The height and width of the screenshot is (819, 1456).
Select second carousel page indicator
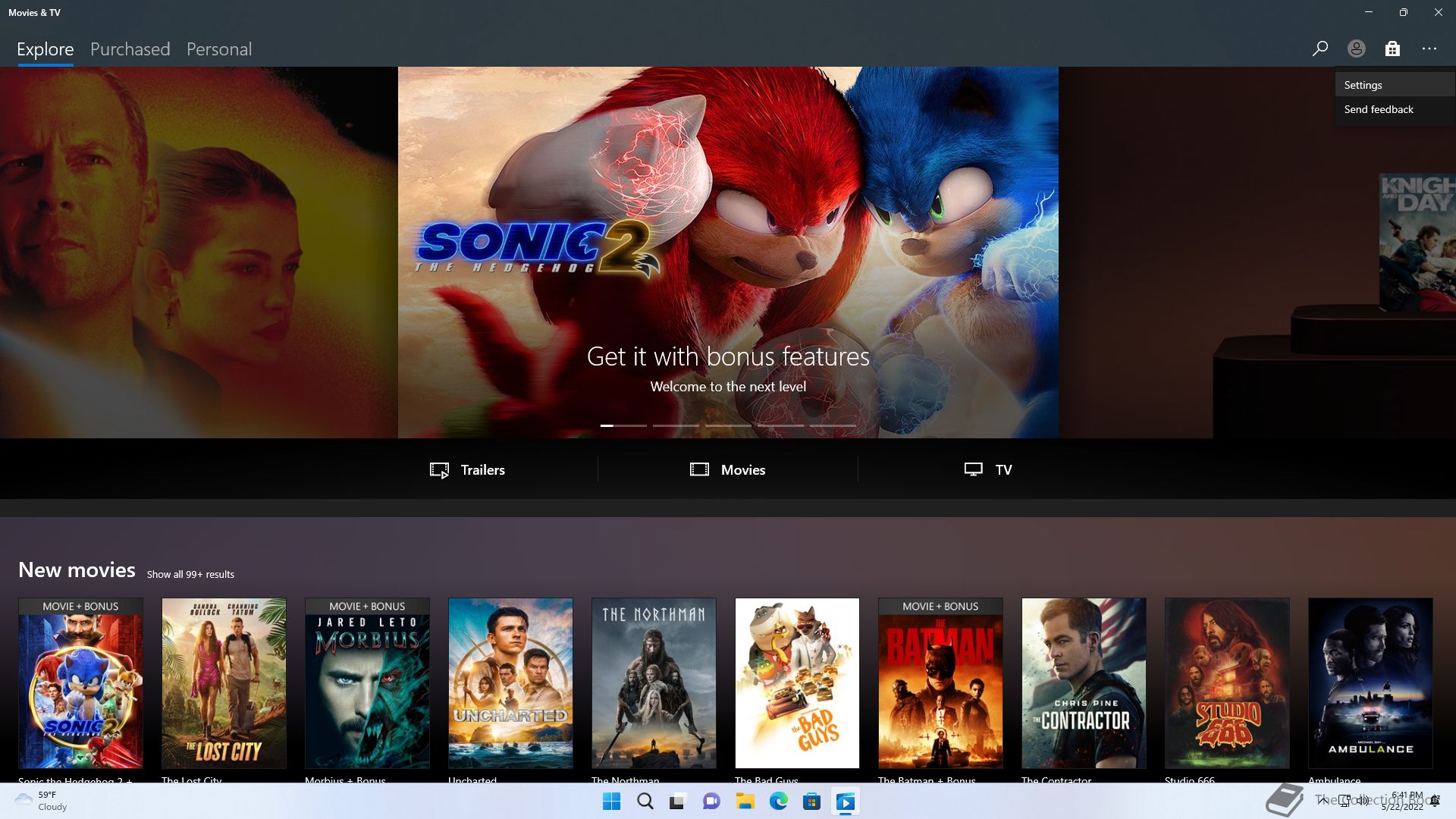point(676,425)
